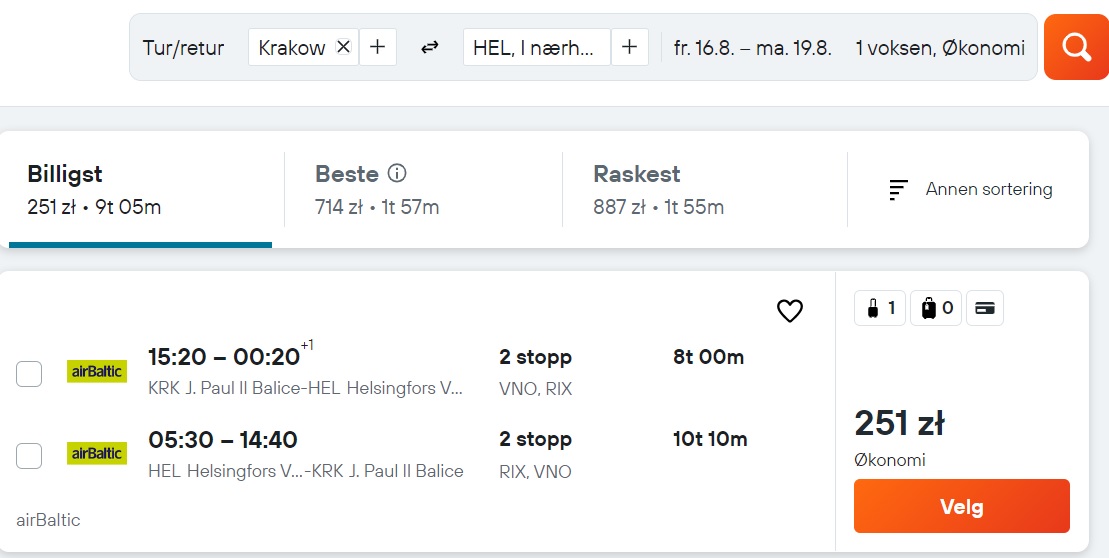1109x558 pixels.
Task: Tick the 15:20 – 00:20 outbound flight checkbox
Action: tap(29, 373)
